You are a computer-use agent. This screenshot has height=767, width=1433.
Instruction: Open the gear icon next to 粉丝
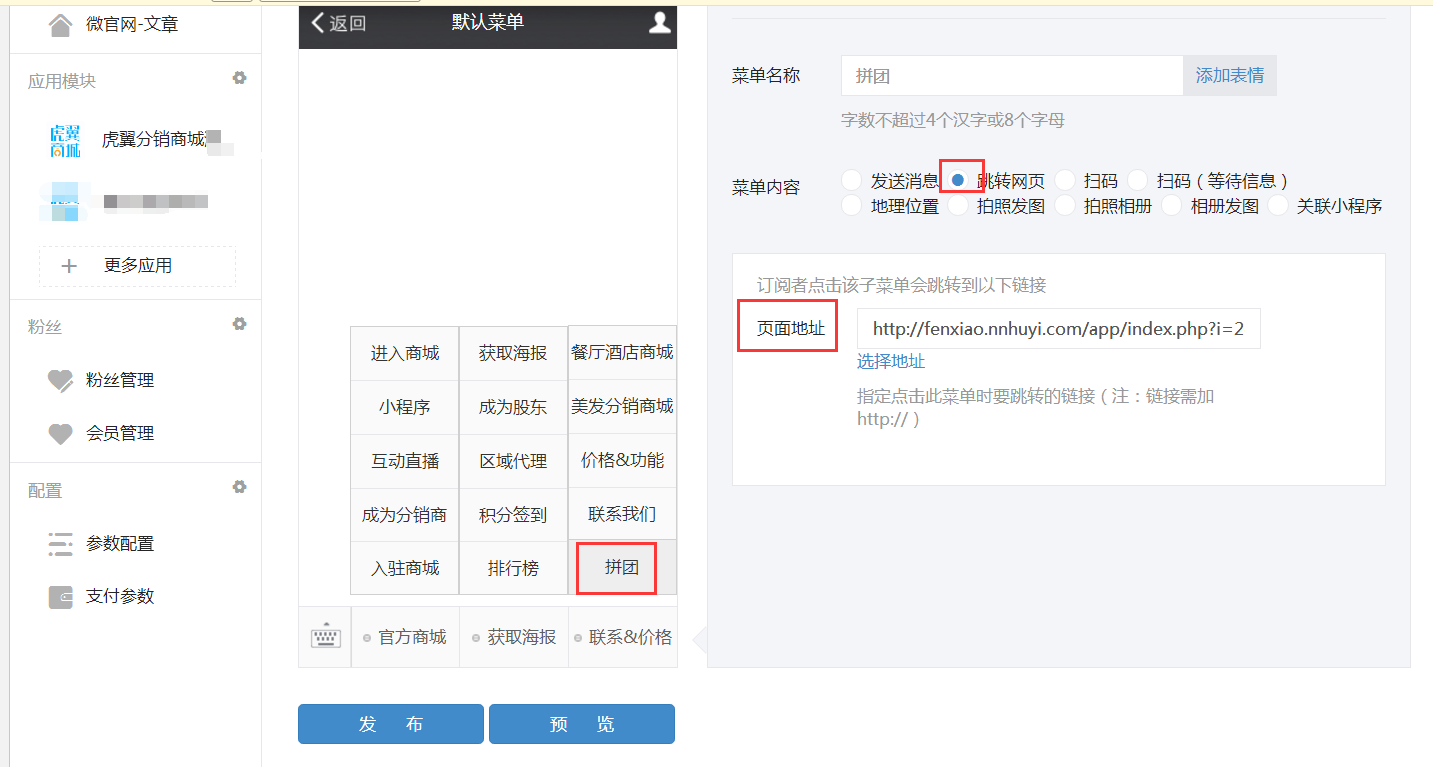click(x=239, y=324)
